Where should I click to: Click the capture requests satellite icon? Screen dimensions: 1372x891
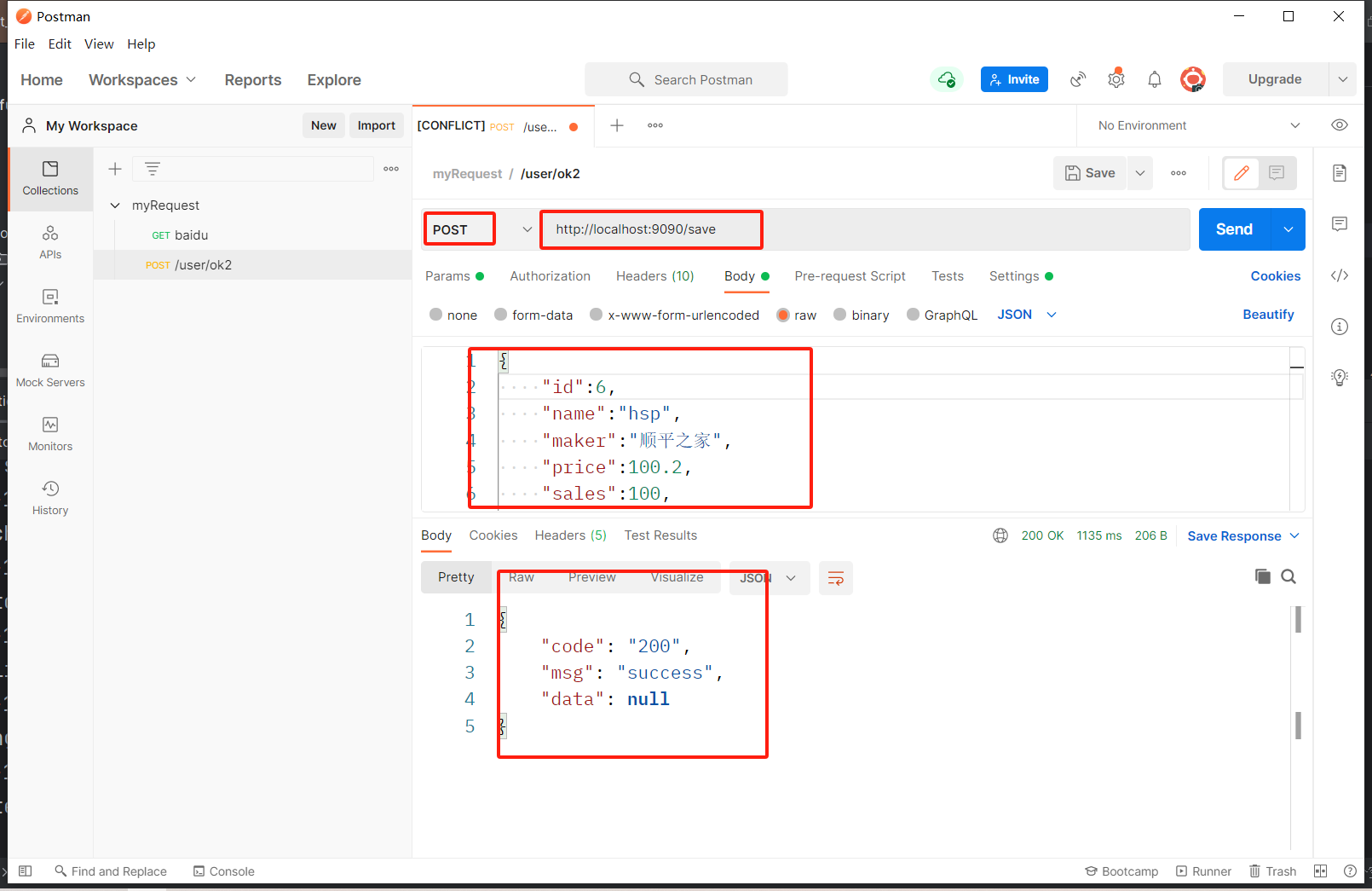coord(1079,79)
